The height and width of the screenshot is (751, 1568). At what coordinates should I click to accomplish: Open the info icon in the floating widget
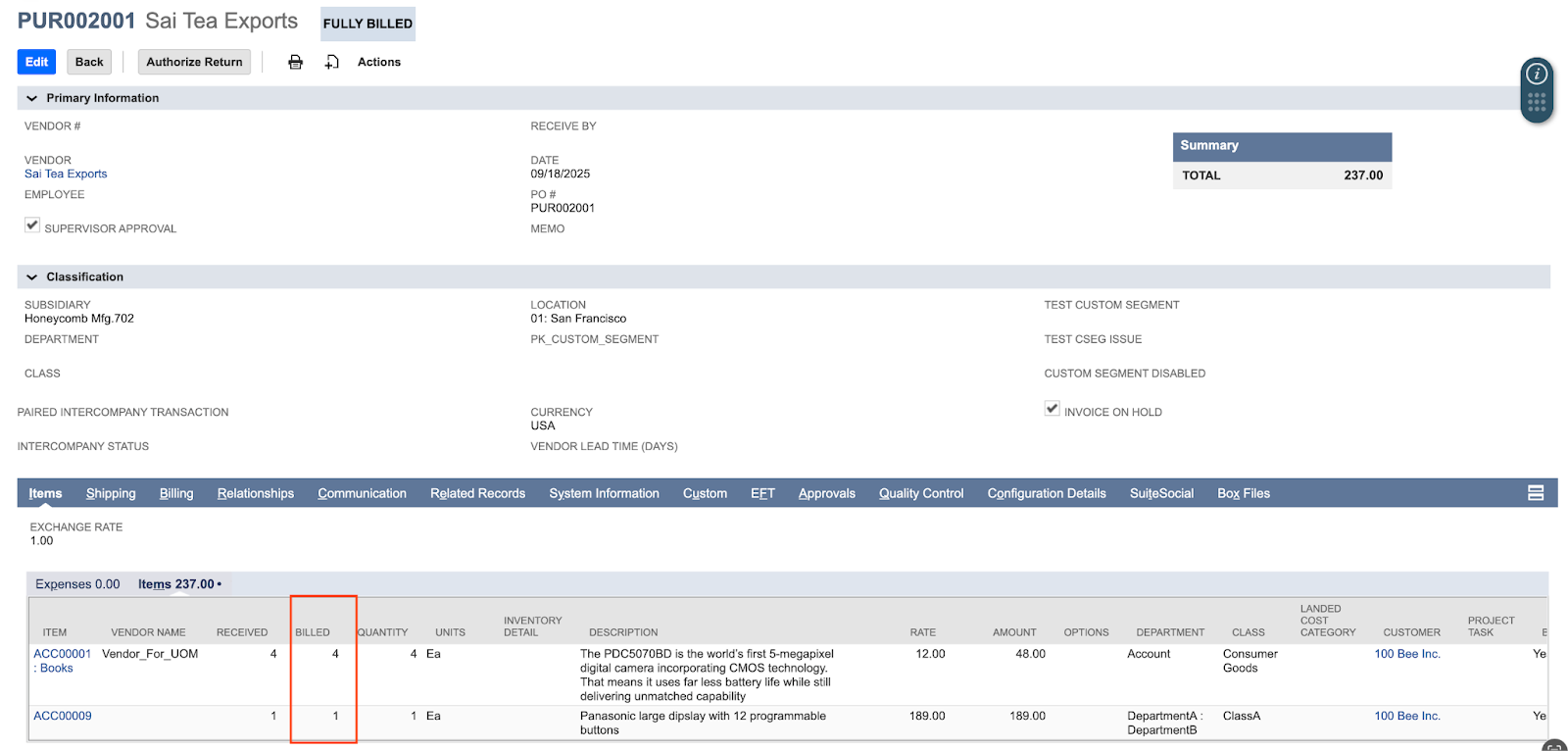(1537, 74)
